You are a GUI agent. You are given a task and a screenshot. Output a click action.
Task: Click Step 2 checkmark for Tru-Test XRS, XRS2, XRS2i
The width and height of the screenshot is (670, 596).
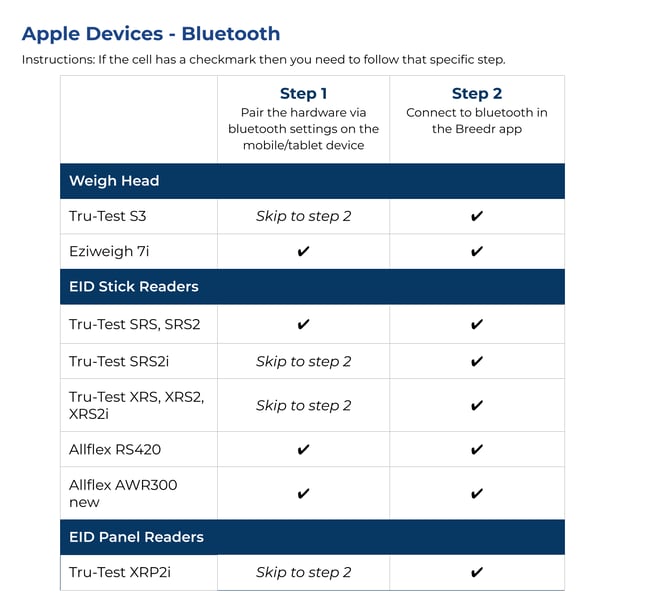point(477,406)
